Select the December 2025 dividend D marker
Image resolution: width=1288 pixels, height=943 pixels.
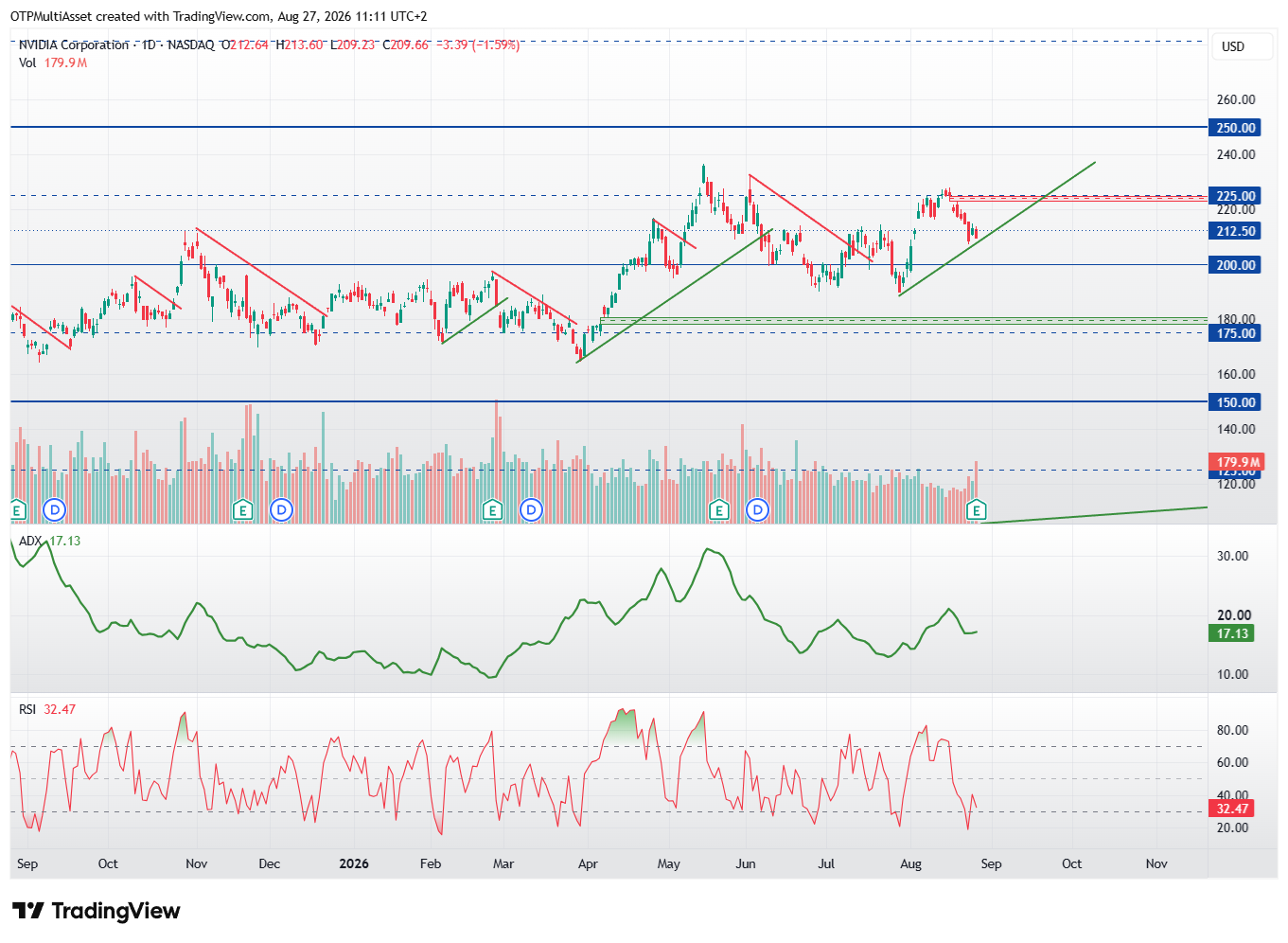coord(281,510)
